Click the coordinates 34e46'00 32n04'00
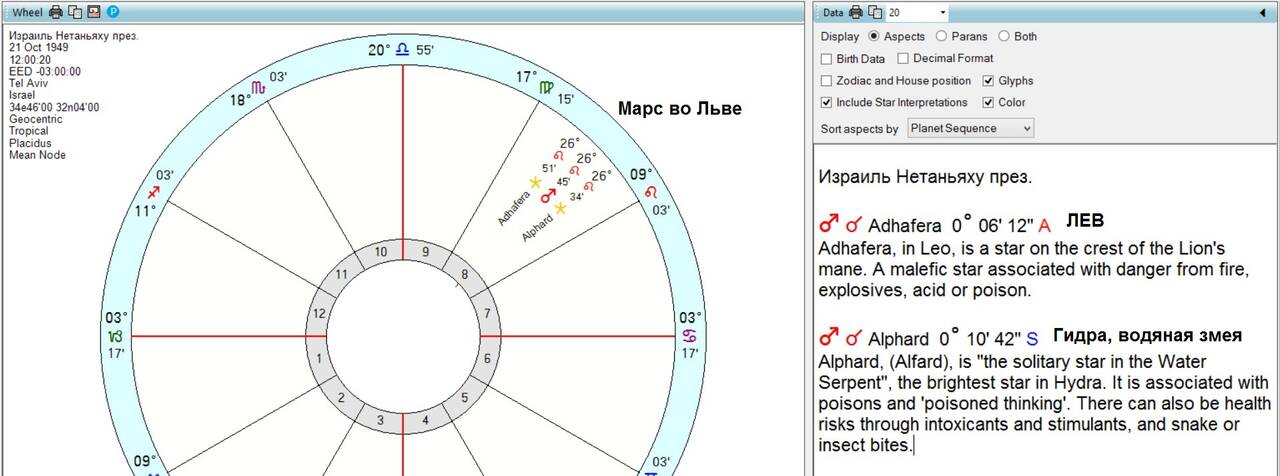1280x476 pixels. [x=54, y=108]
